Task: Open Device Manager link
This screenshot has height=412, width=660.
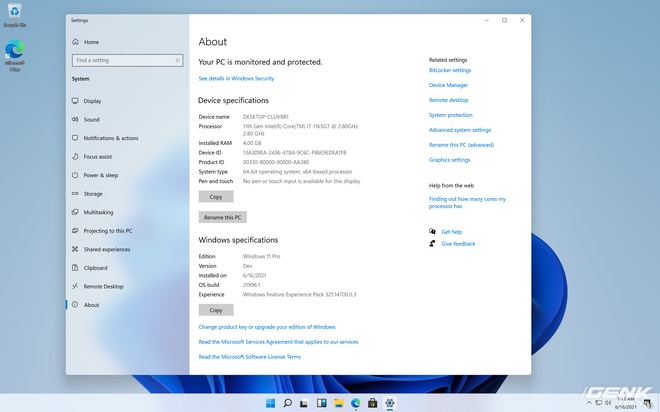Action: point(448,85)
